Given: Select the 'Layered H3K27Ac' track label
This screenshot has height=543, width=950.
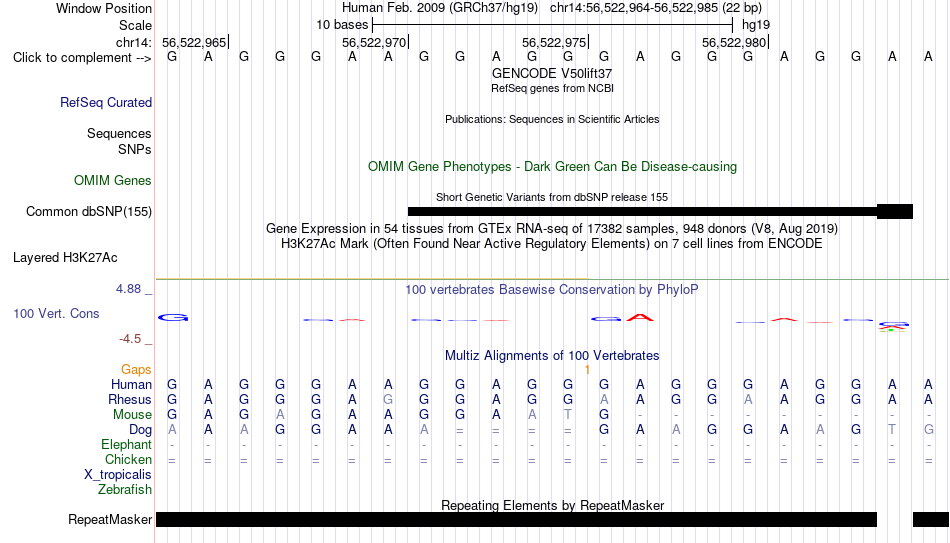Looking at the screenshot, I should click(65, 258).
